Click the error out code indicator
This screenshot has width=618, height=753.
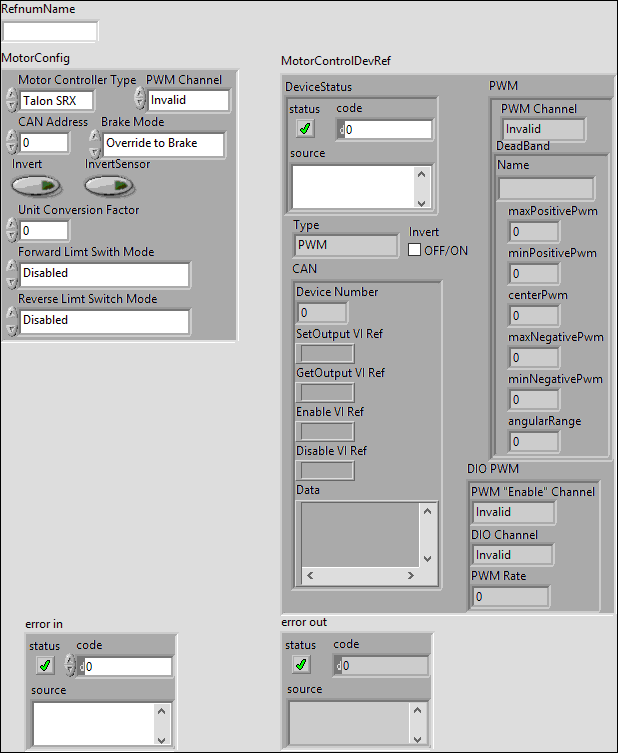pyautogui.click(x=380, y=666)
